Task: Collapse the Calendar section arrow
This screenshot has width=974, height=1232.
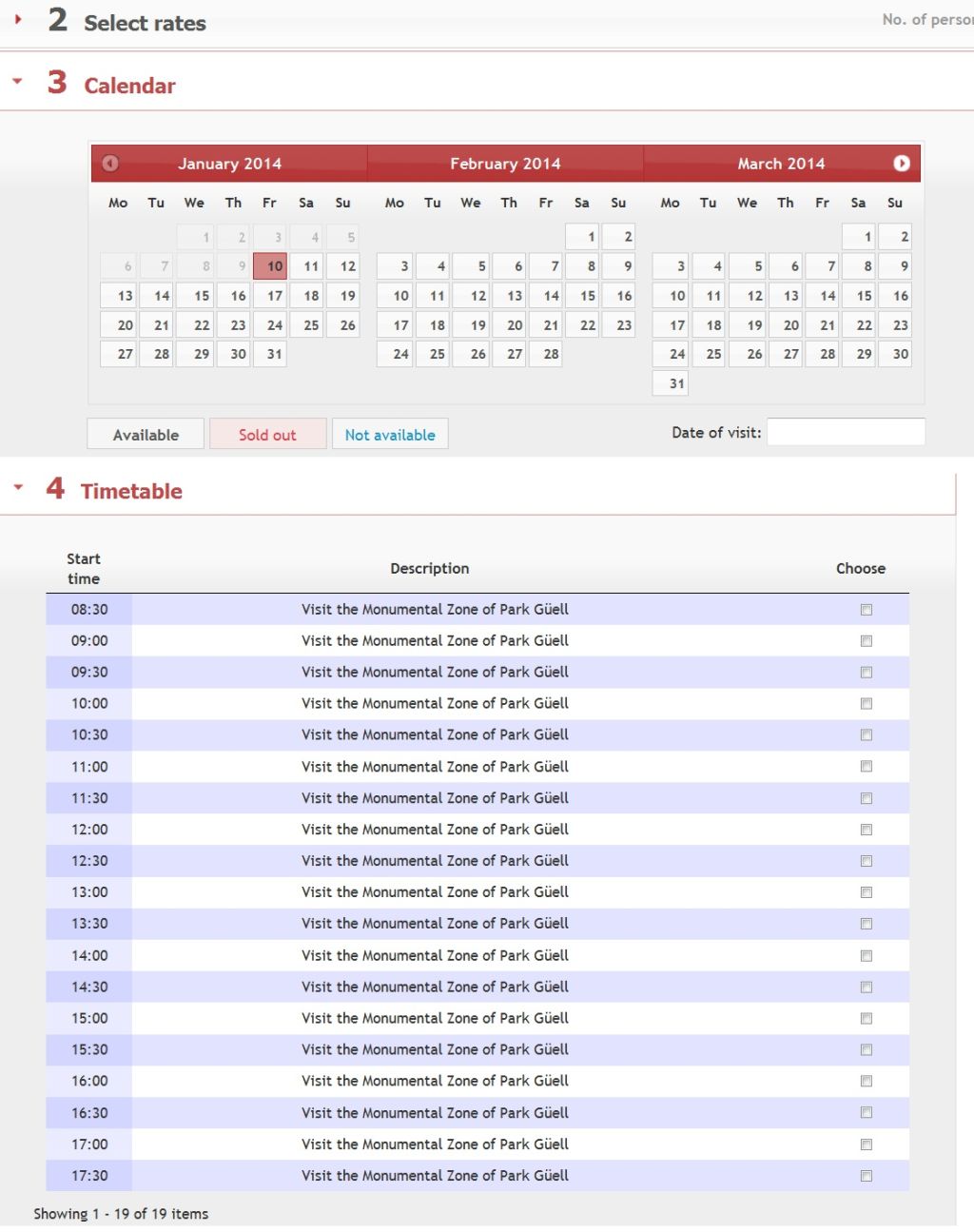Action: (x=17, y=82)
